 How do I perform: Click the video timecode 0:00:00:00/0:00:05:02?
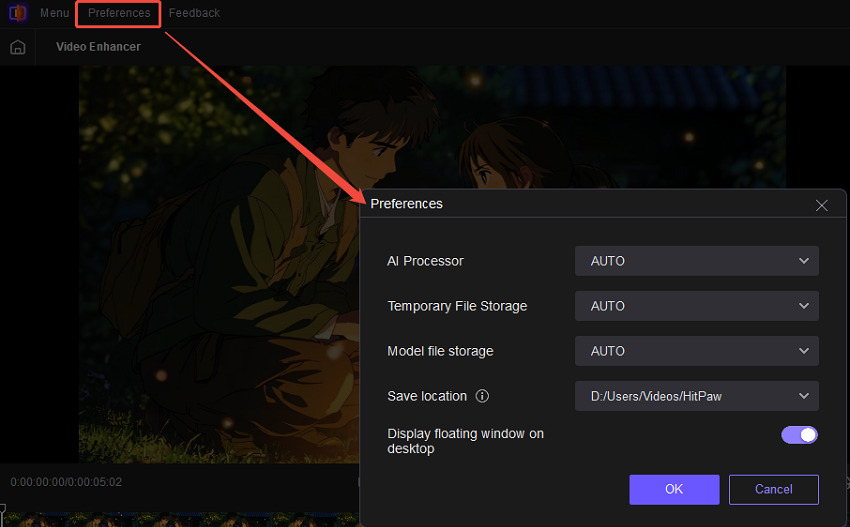click(66, 482)
